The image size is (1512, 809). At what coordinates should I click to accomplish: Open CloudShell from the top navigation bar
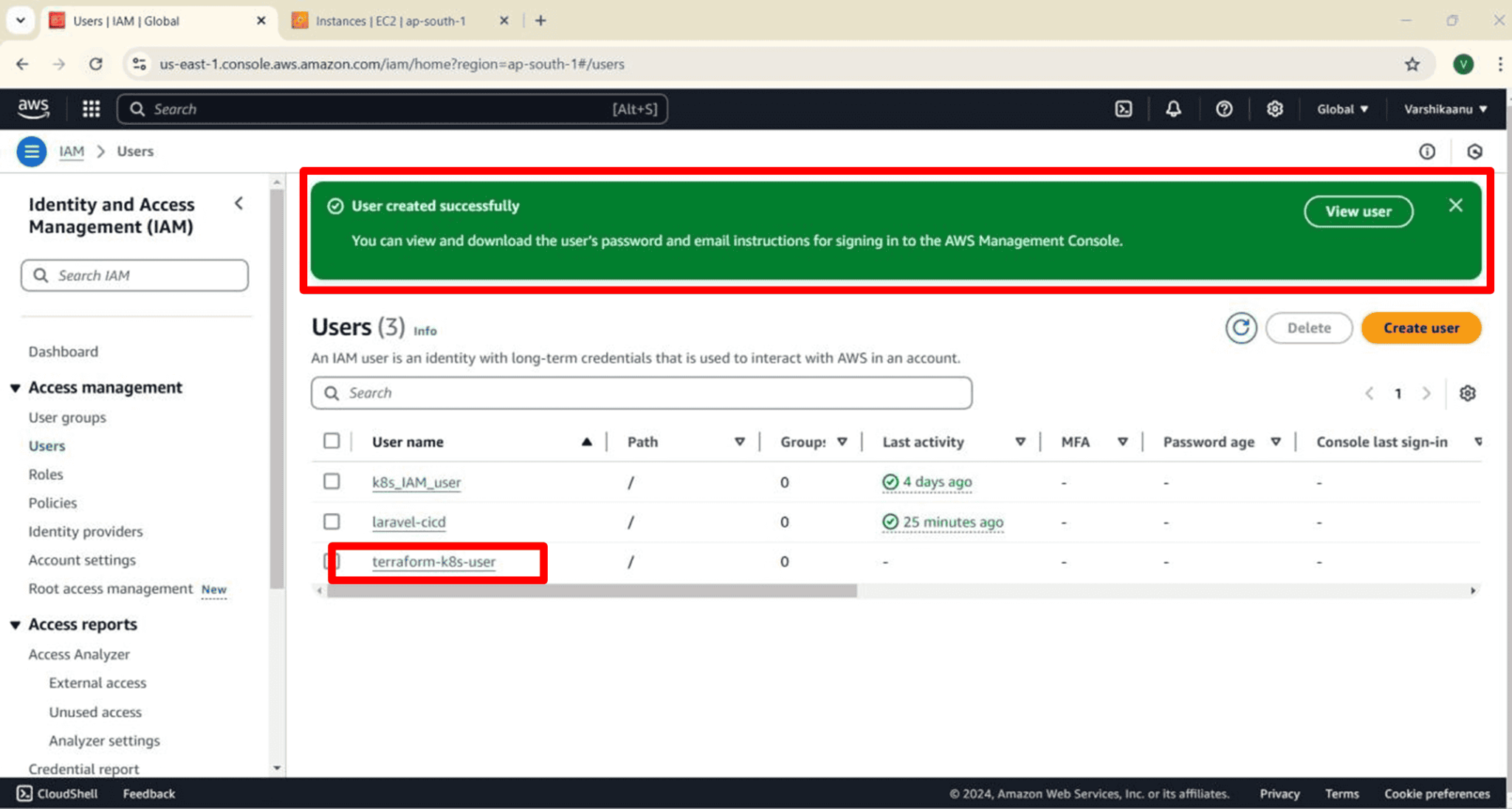1124,109
